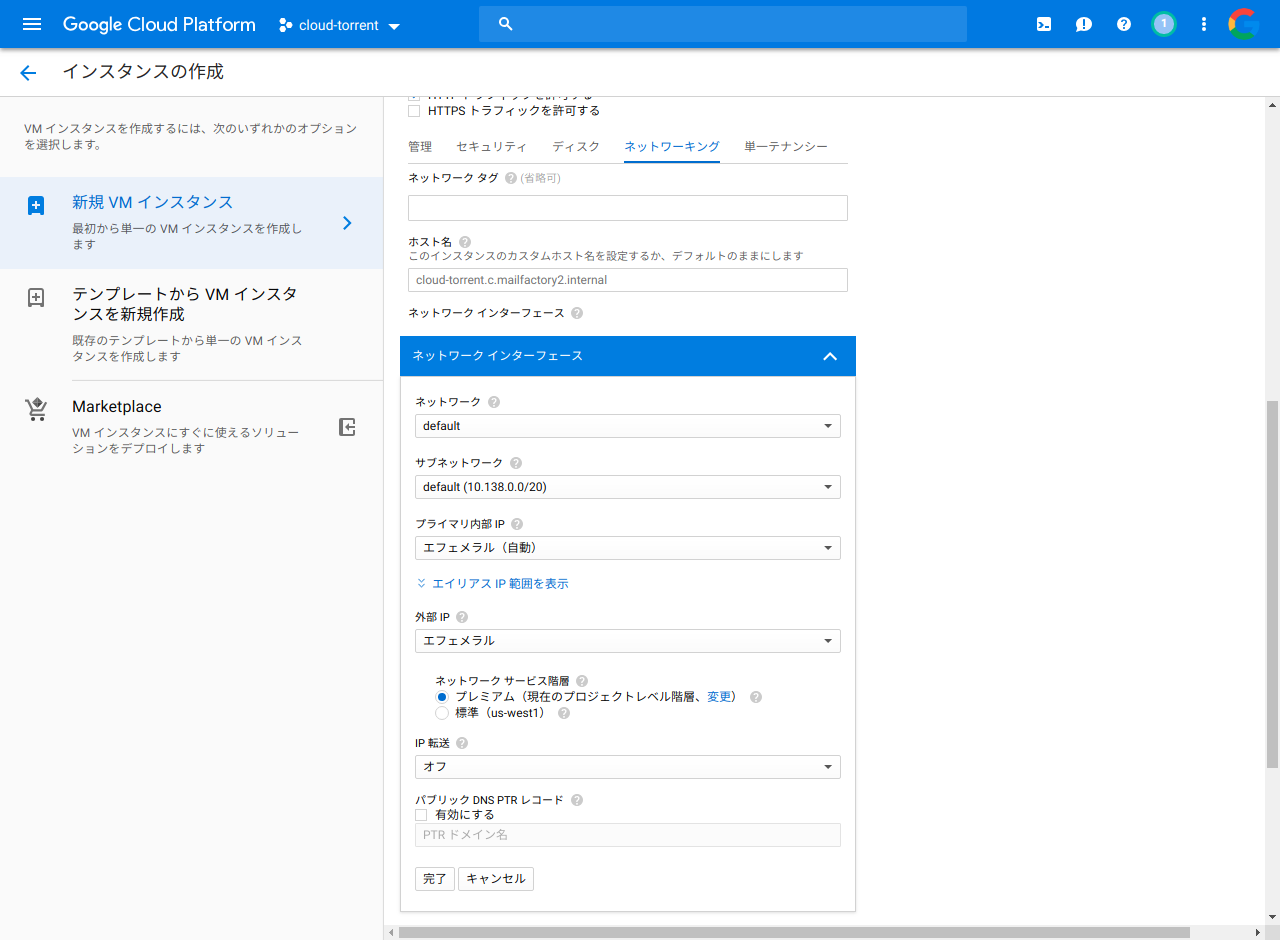
Task: Switch to the 管理 tab
Action: click(420, 147)
